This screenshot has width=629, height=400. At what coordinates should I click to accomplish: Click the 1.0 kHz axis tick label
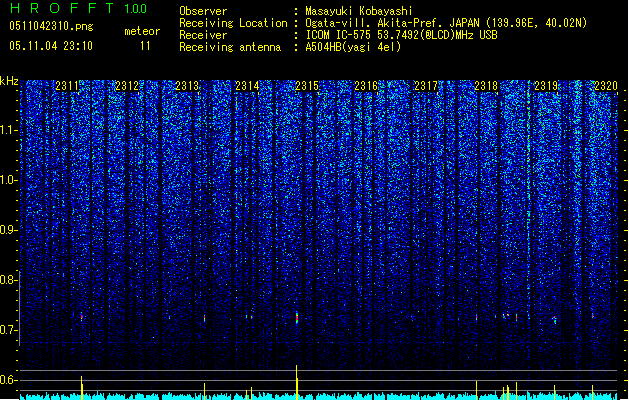coord(8,180)
